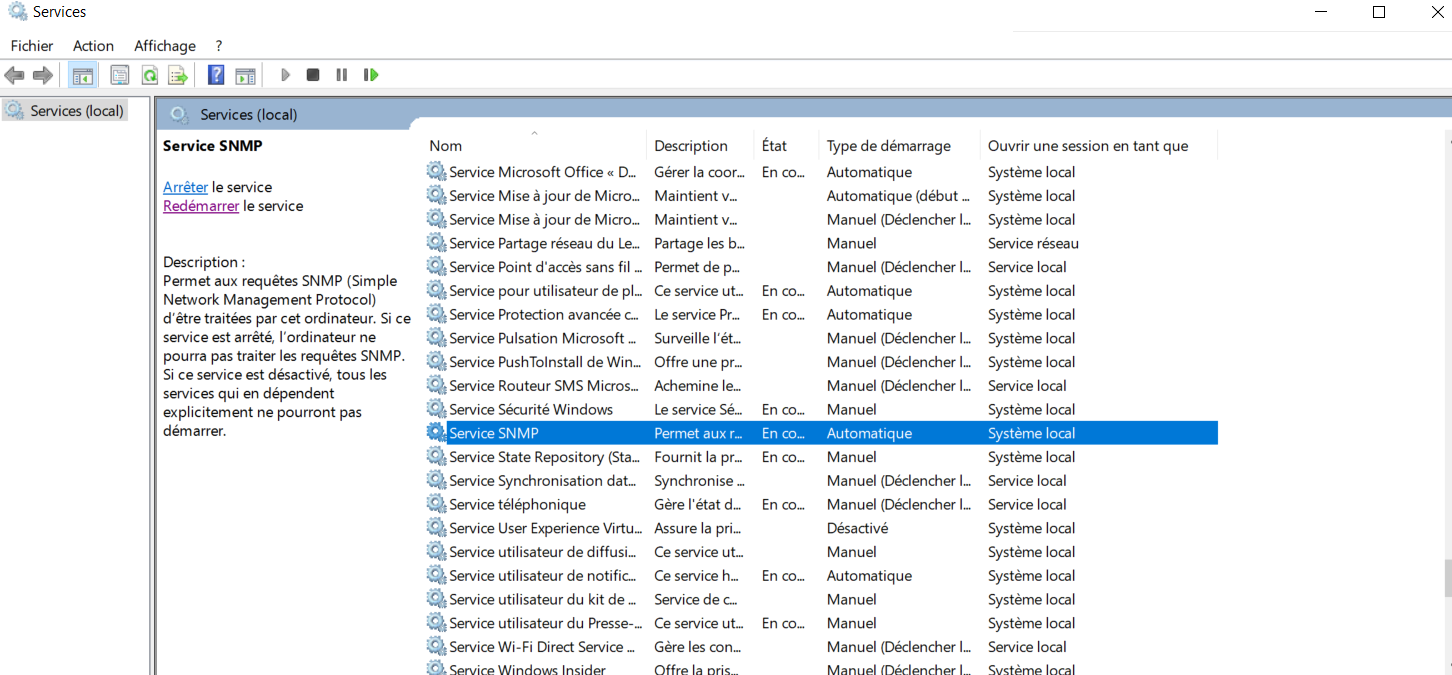Screen dimensions: 1452x675
Task: Click the Stop service toolbar button
Action: click(x=313, y=75)
